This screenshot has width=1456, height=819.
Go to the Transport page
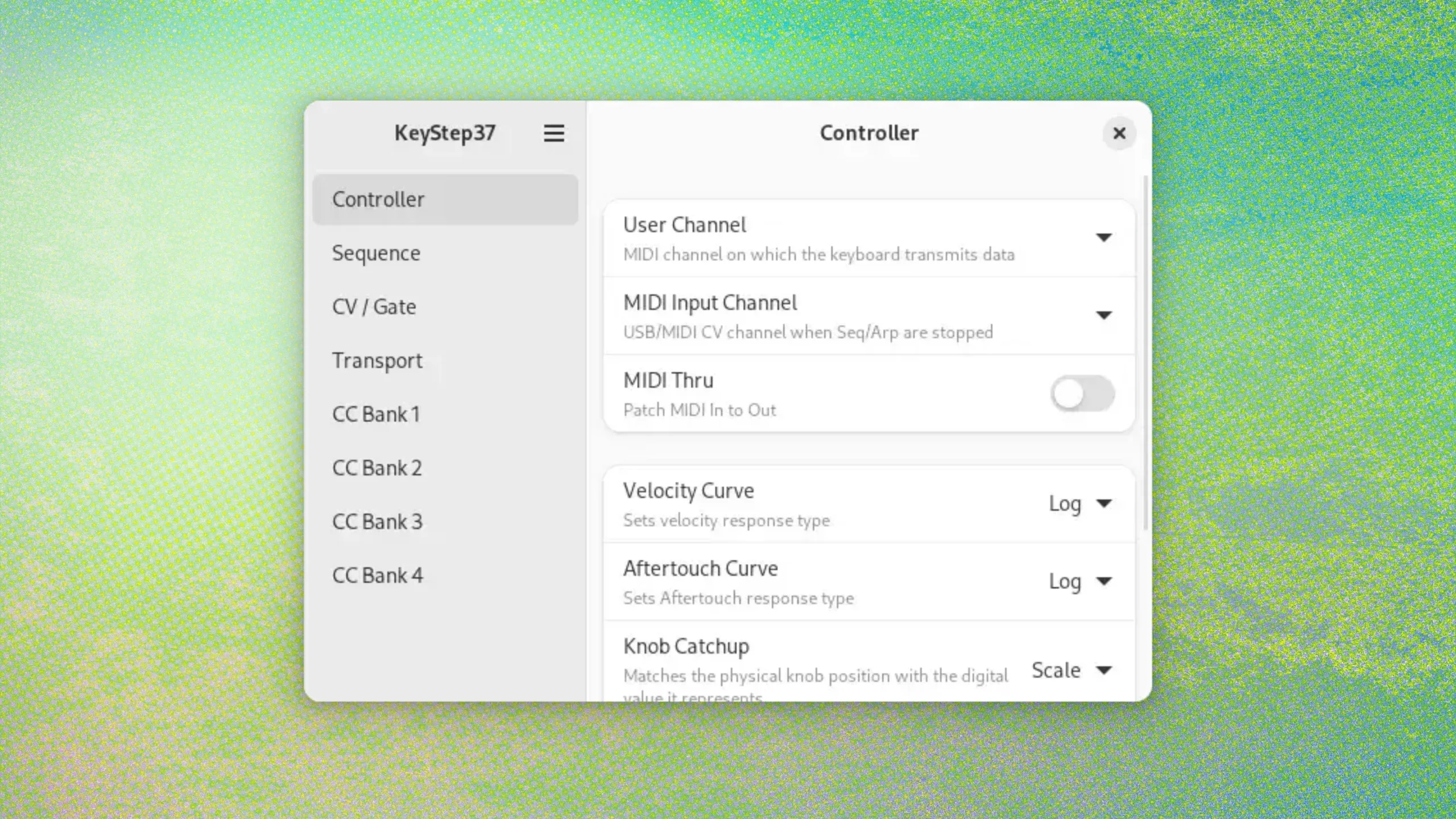pos(445,361)
